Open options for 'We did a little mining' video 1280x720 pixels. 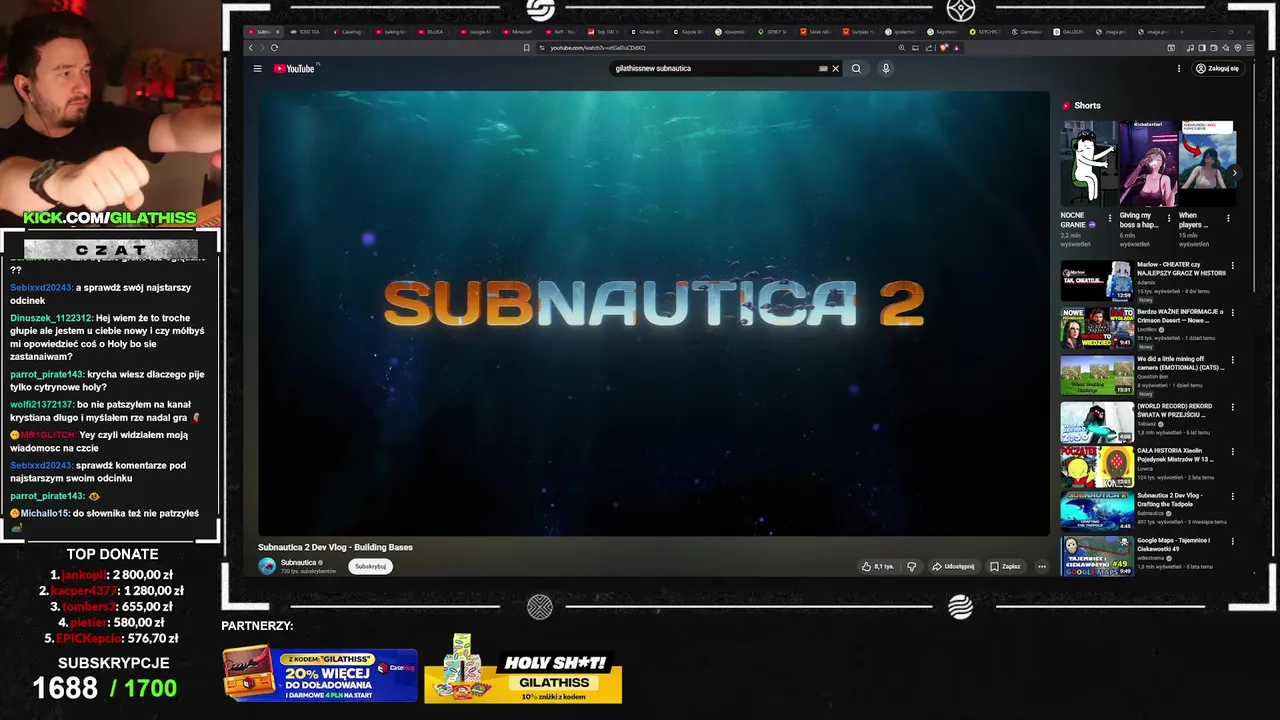click(x=1232, y=359)
